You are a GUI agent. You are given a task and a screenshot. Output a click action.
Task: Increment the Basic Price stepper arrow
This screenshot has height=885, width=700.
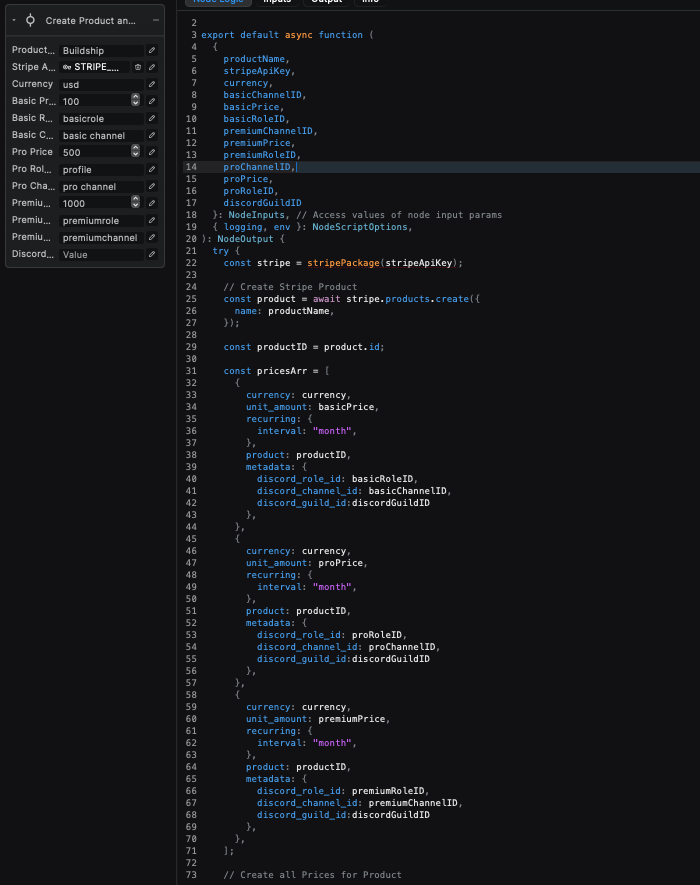click(x=133, y=98)
